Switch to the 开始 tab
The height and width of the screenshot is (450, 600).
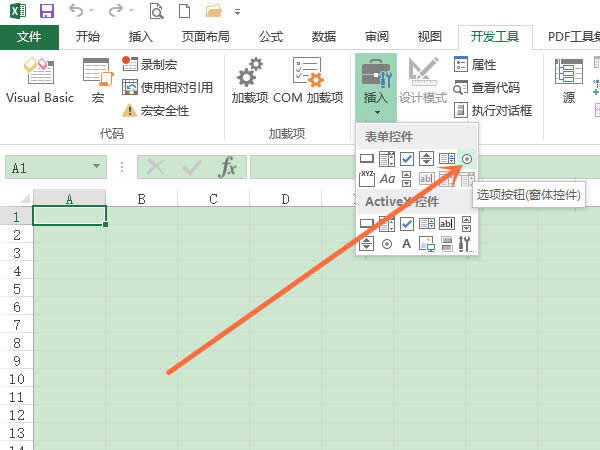[x=88, y=37]
